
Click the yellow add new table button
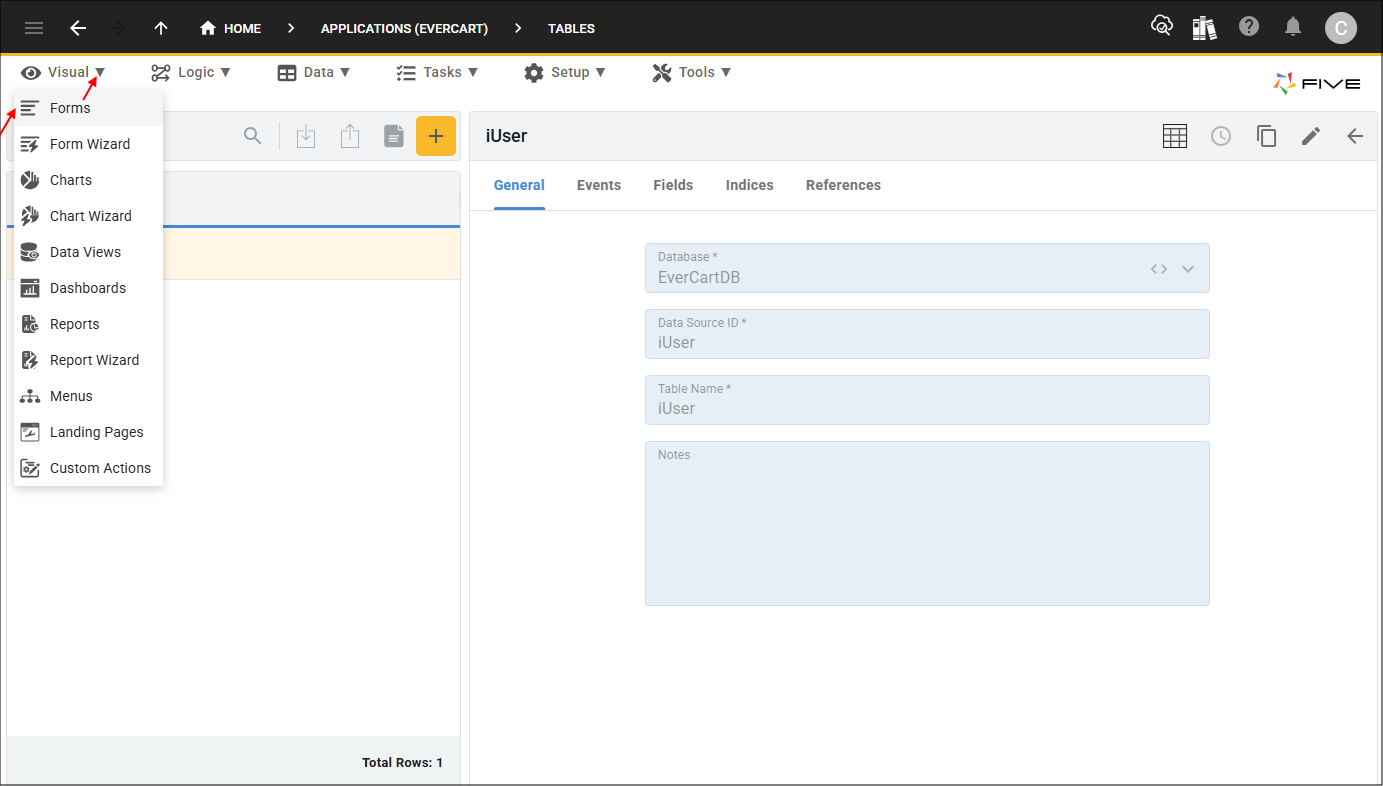pos(435,136)
